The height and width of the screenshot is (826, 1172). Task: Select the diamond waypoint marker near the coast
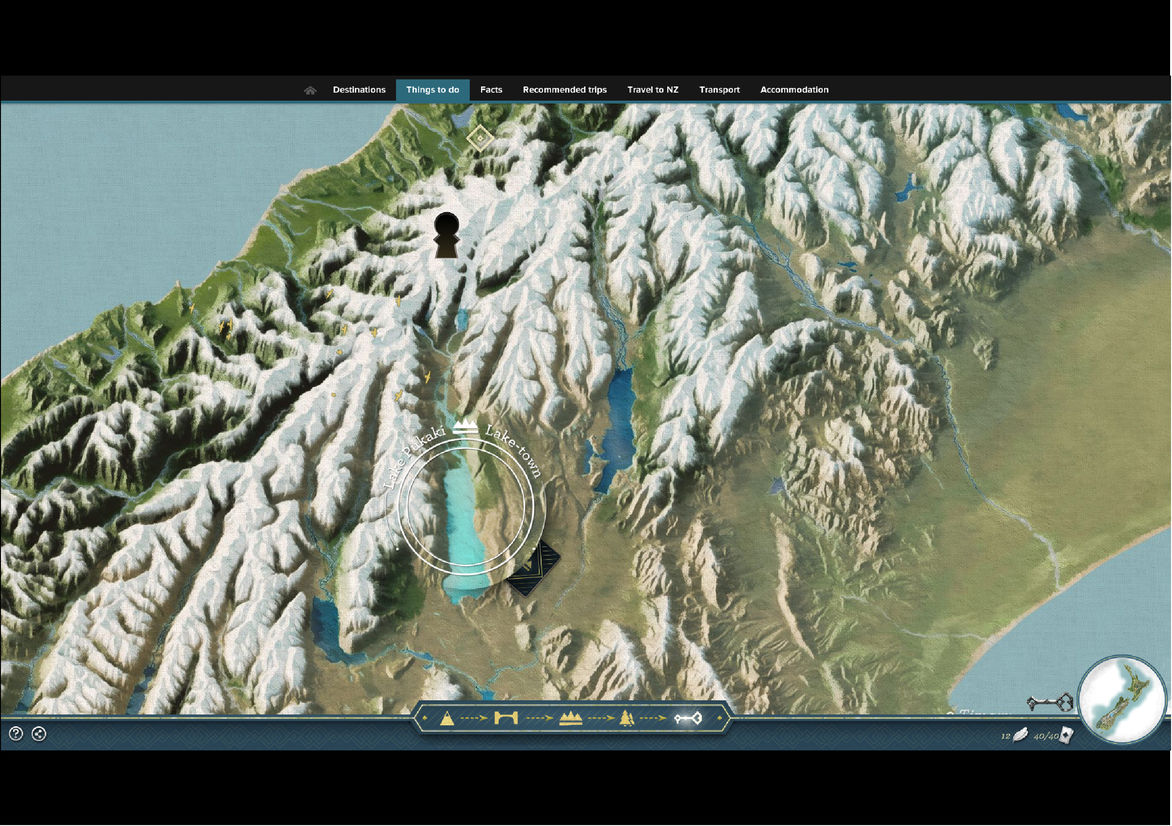tap(480, 137)
